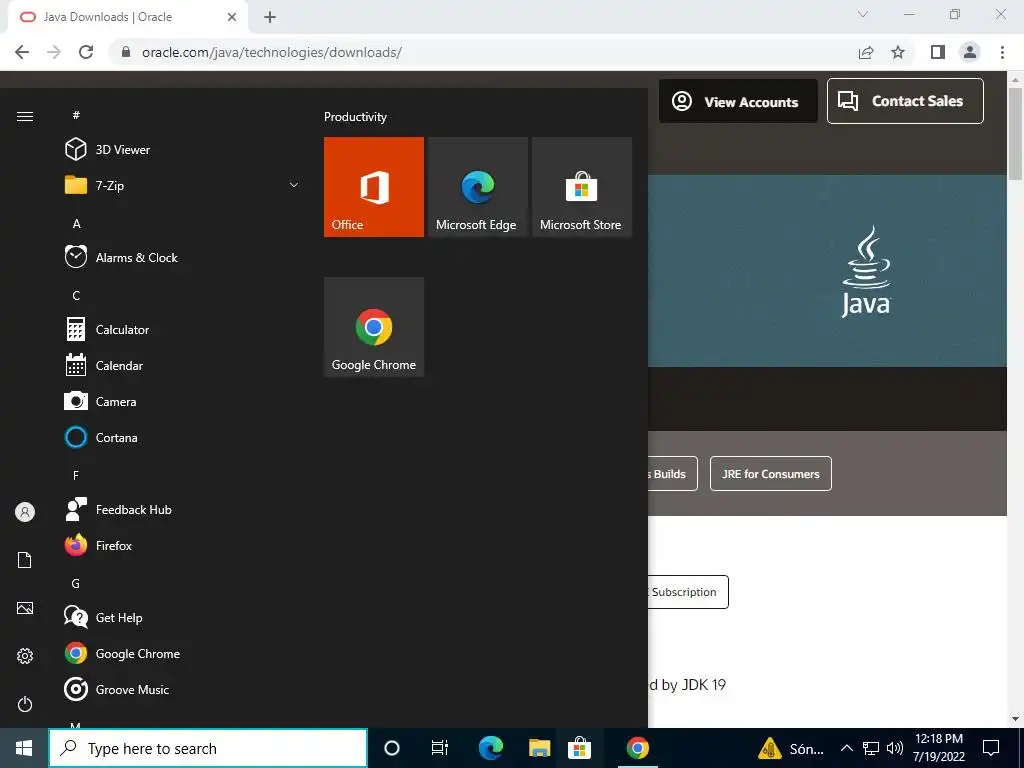Open the Chrome profile avatar
The width and height of the screenshot is (1024, 768).
click(x=970, y=52)
